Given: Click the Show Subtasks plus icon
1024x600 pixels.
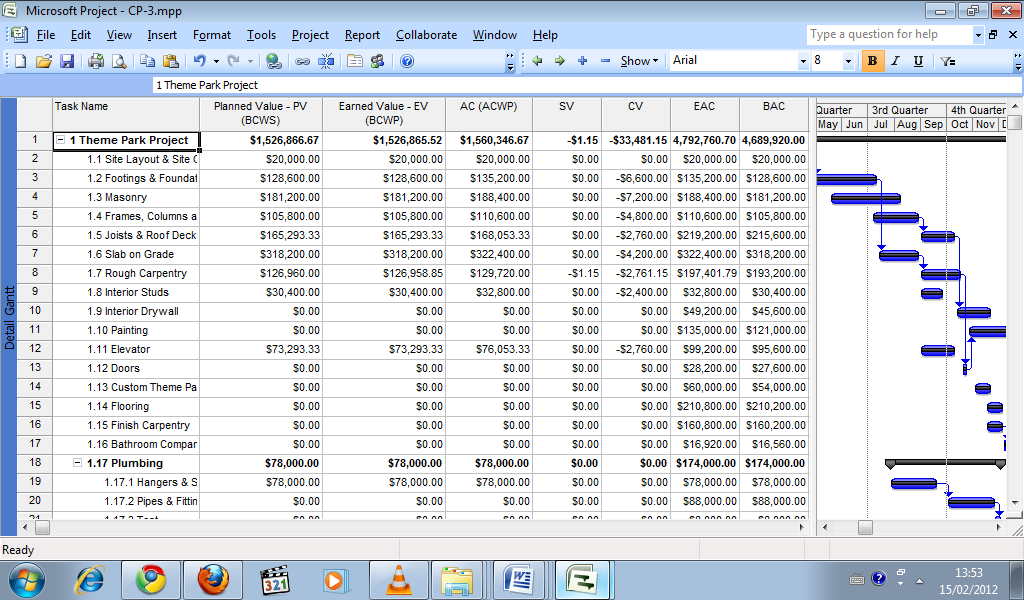Looking at the screenshot, I should click(x=582, y=61).
